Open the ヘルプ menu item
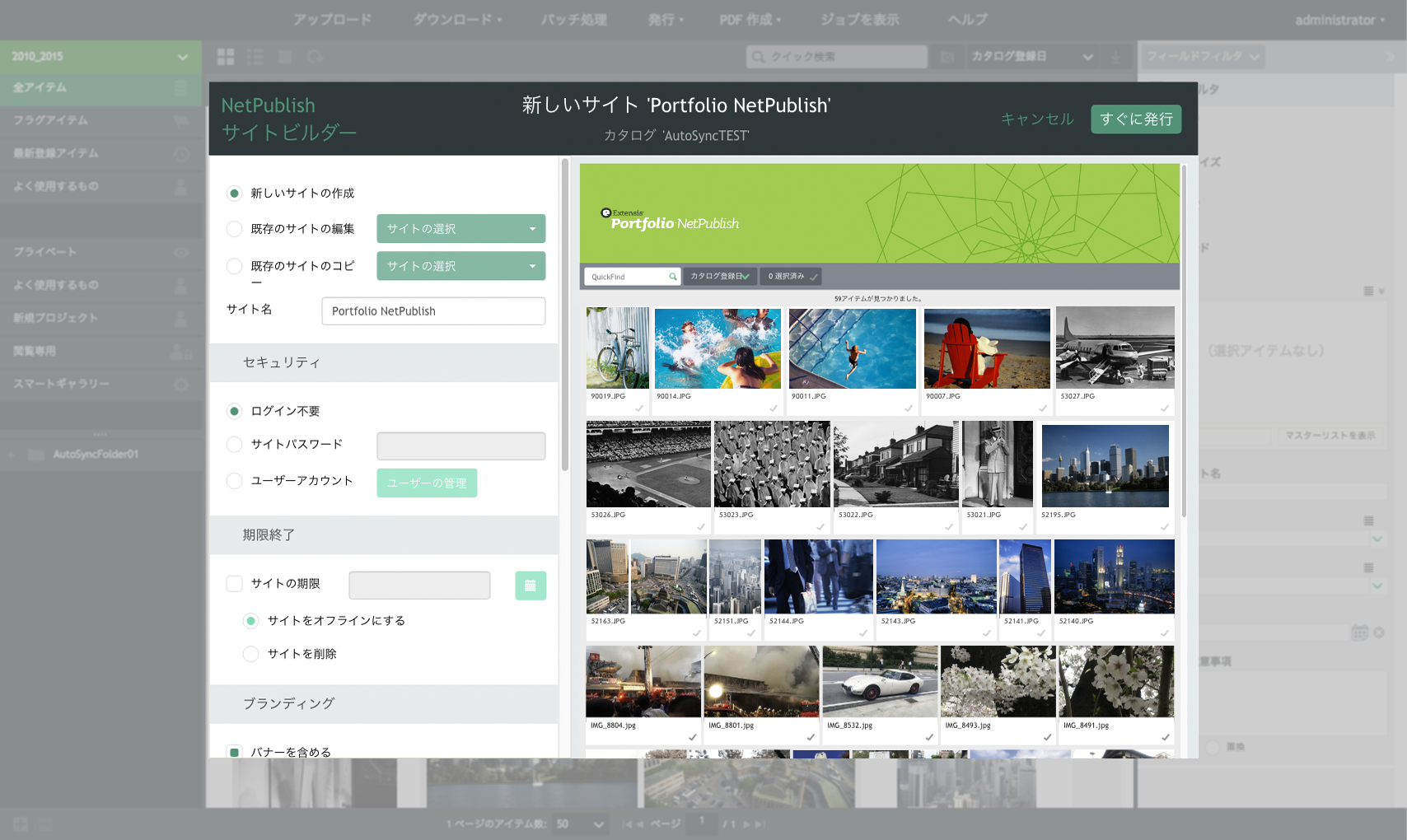Viewport: 1407px width, 840px height. (967, 20)
